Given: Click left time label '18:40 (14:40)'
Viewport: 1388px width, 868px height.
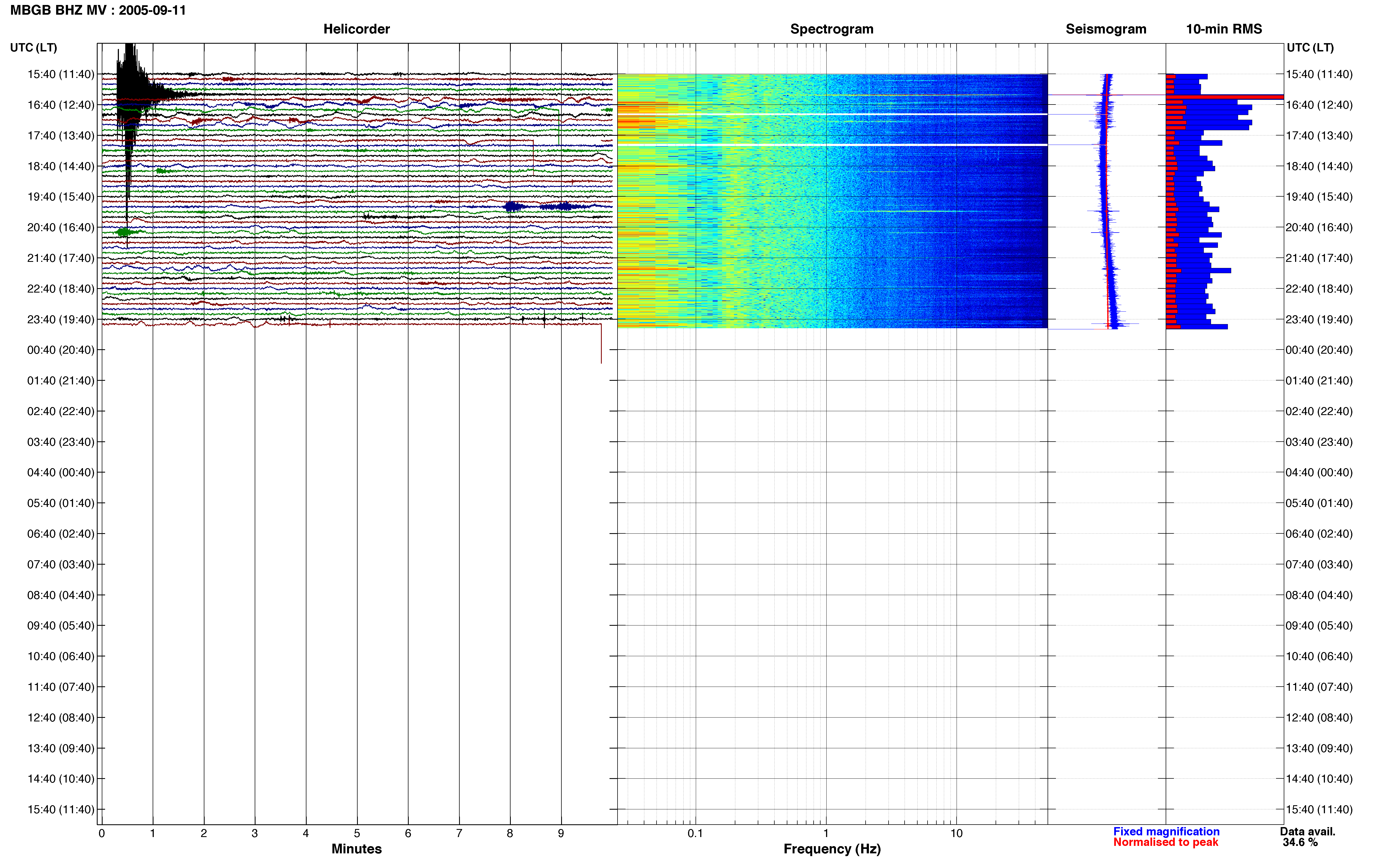Looking at the screenshot, I should 61,166.
